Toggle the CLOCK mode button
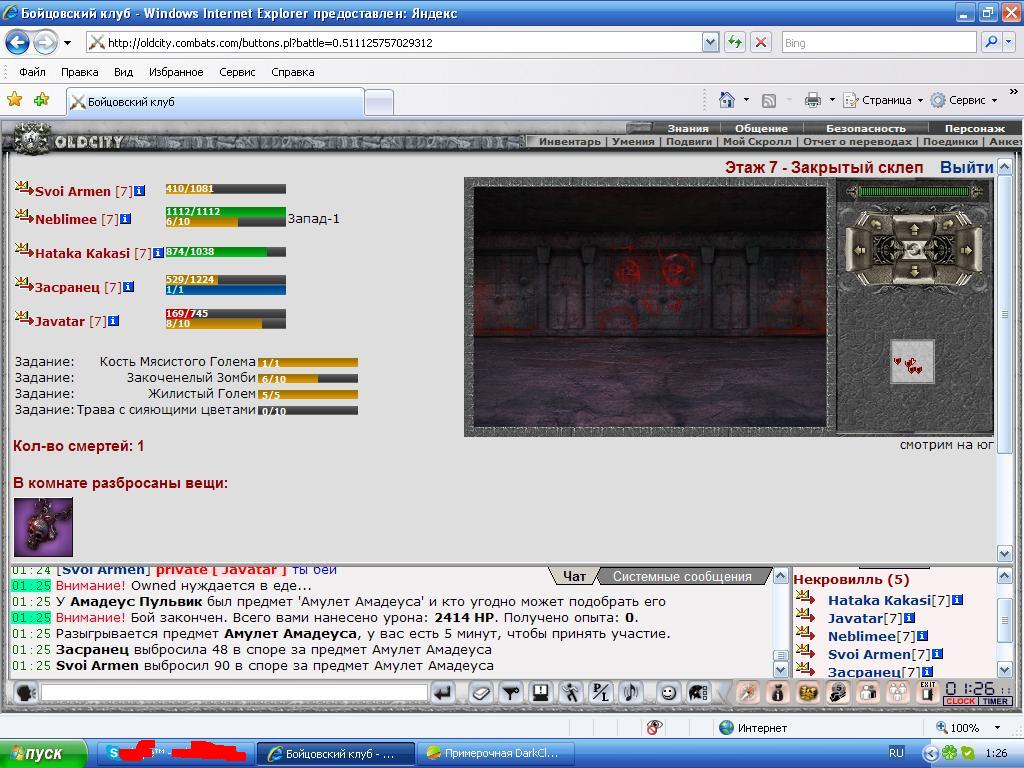 click(x=960, y=701)
